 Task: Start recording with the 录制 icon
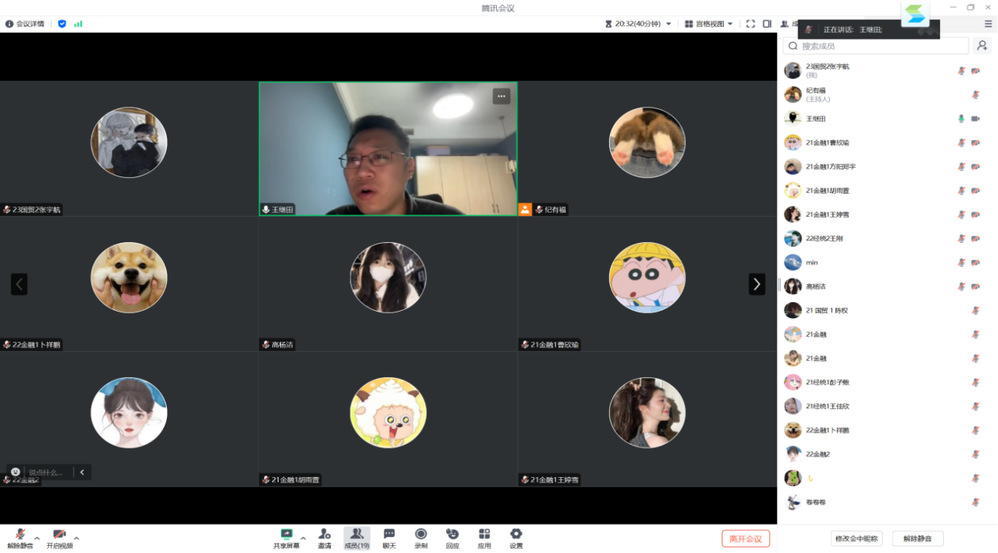point(421,536)
